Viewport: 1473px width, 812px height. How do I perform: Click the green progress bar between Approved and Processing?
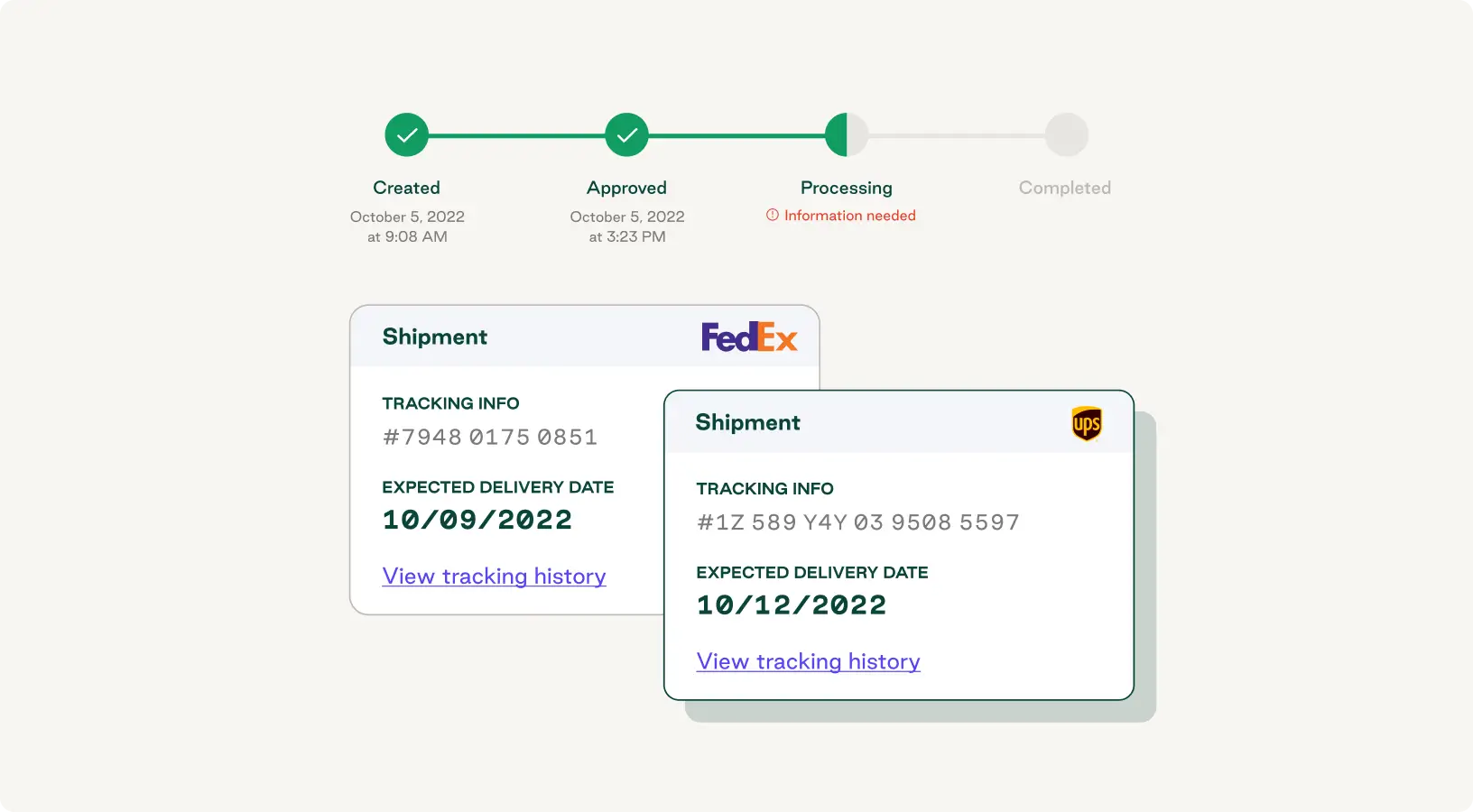tap(736, 134)
